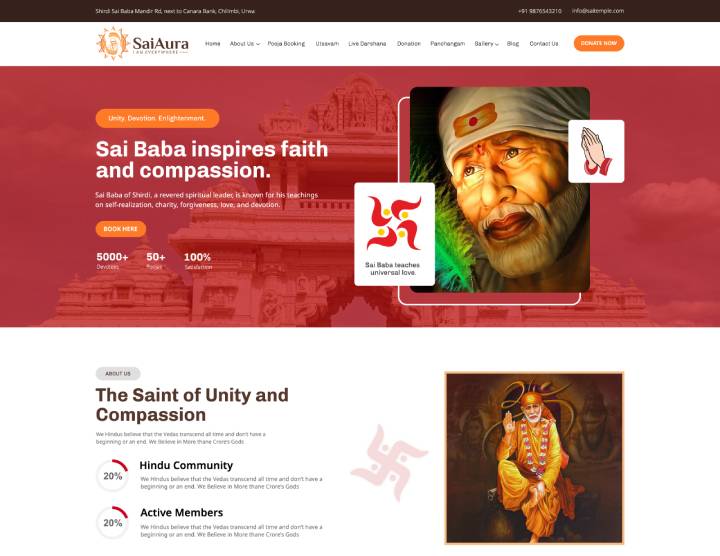
Task: Click the red swastik symbol card
Action: (394, 234)
